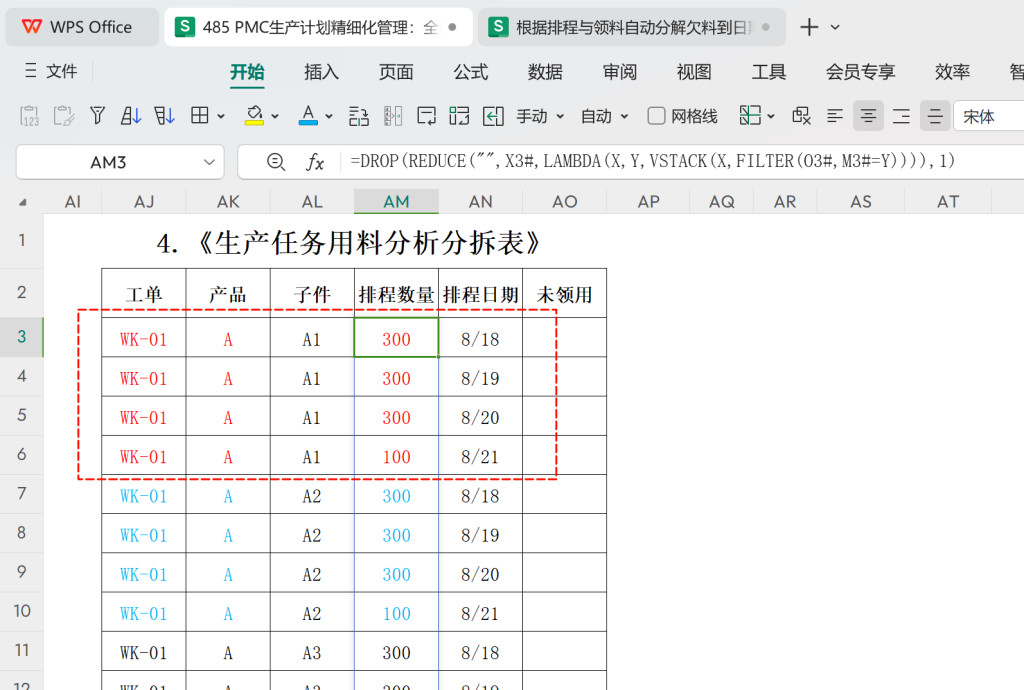Click the zoom magnifier icon in formula bar
This screenshot has height=690, width=1024.
[276, 161]
